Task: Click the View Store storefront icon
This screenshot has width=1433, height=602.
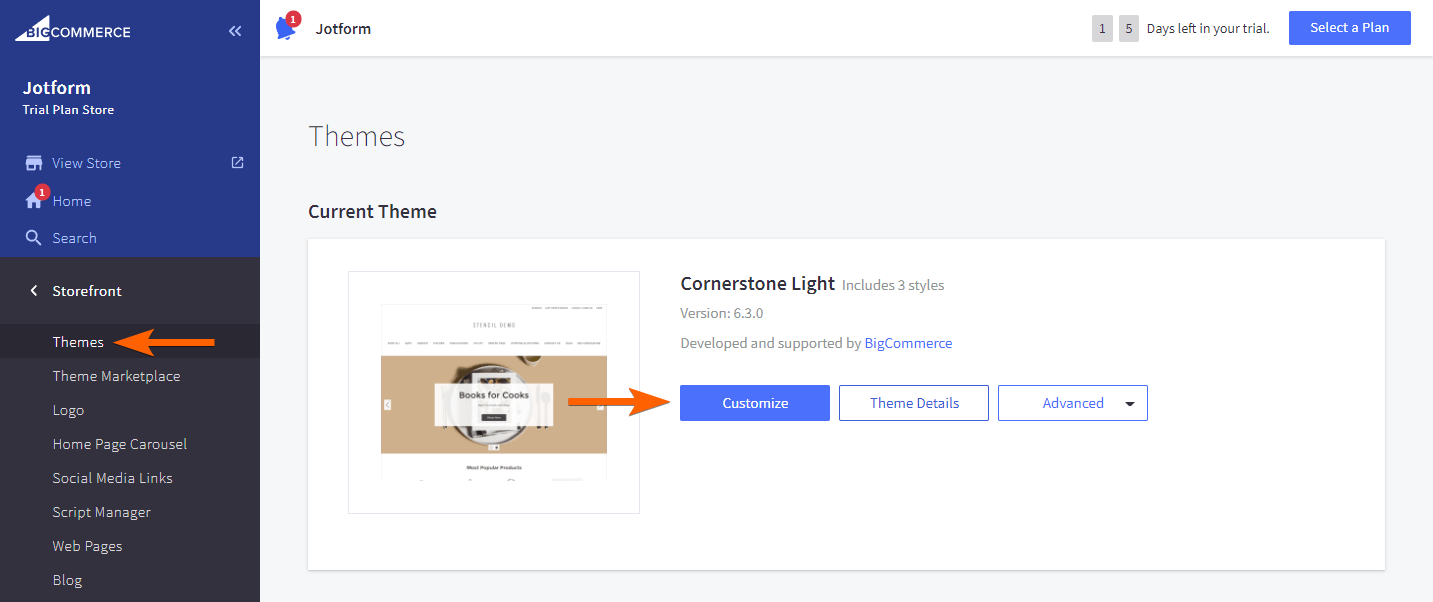Action: 34,163
